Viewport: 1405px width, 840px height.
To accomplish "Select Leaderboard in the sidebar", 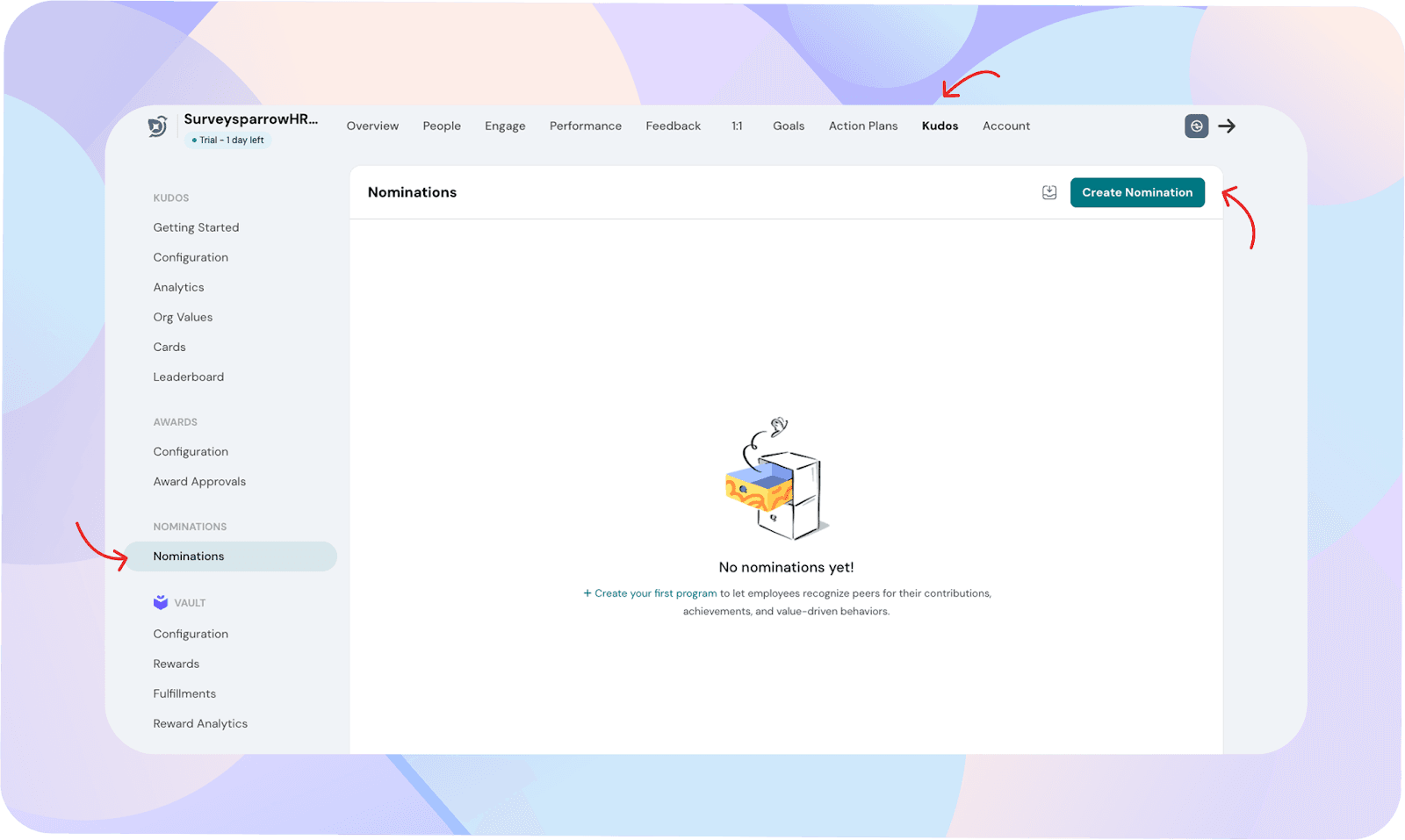I will click(x=189, y=377).
